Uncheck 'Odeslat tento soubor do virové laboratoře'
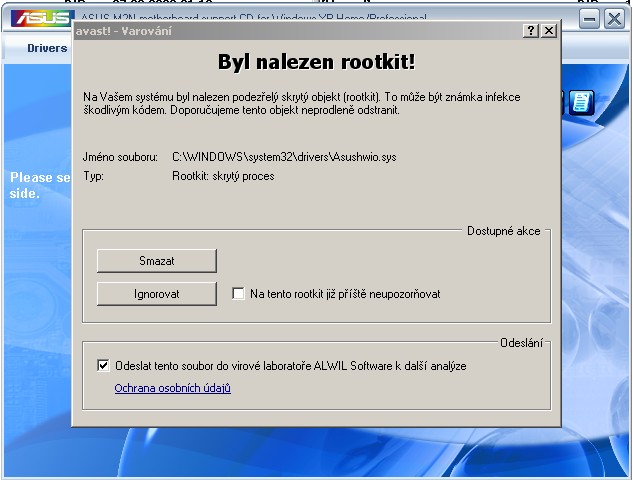 coord(103,365)
